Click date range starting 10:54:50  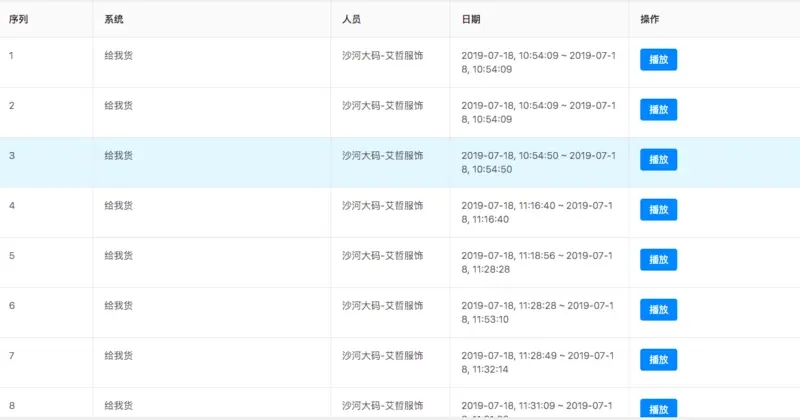538,162
